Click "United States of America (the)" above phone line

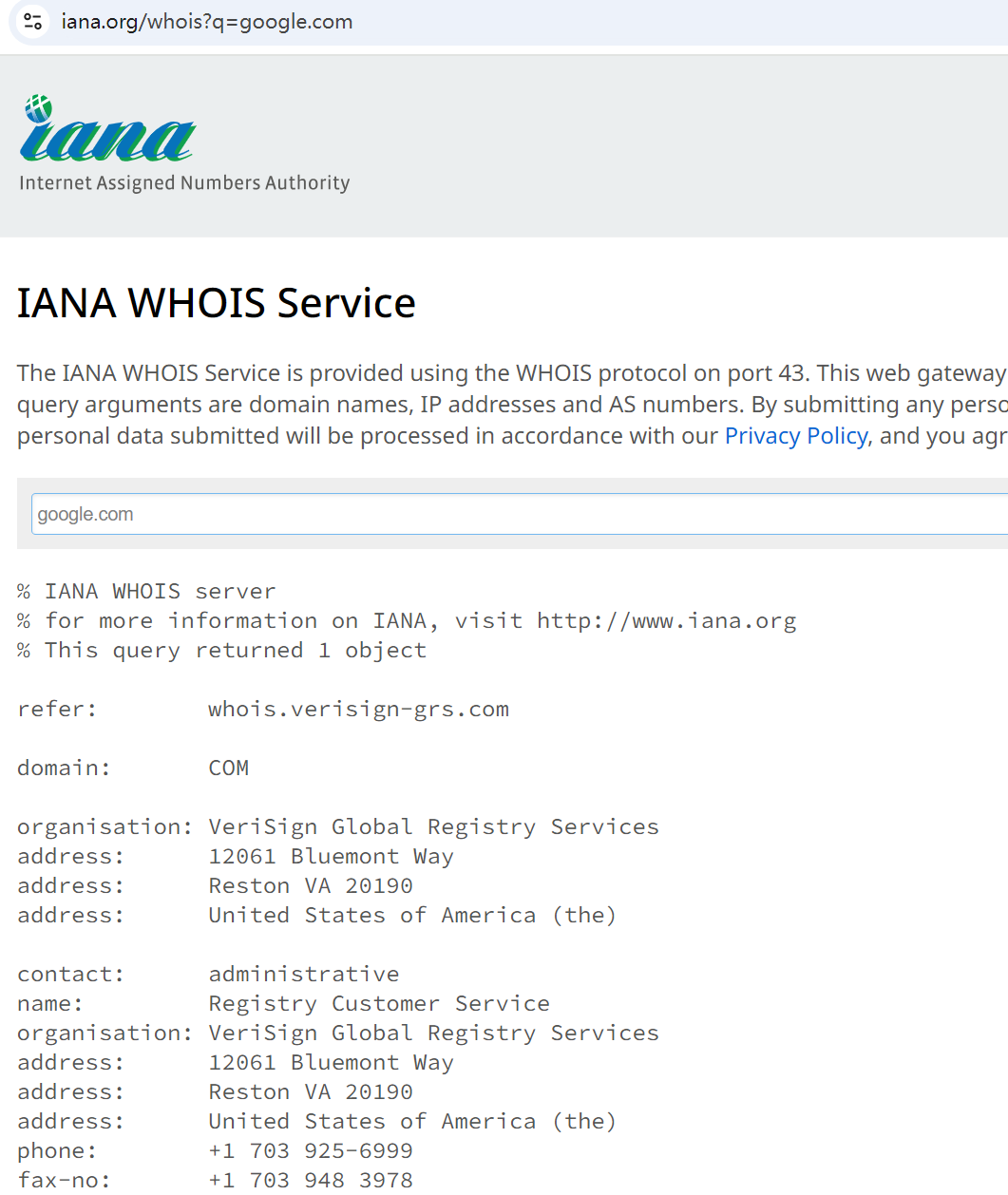[x=412, y=1121]
